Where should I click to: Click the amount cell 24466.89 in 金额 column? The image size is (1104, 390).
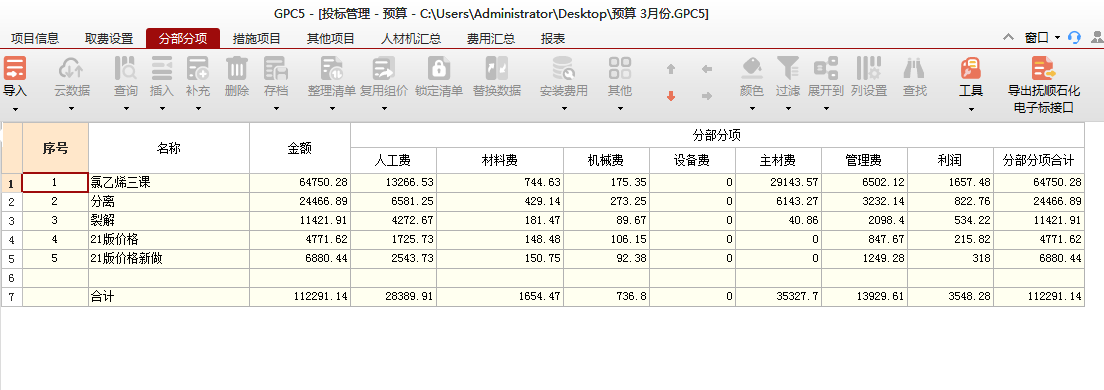click(x=300, y=202)
